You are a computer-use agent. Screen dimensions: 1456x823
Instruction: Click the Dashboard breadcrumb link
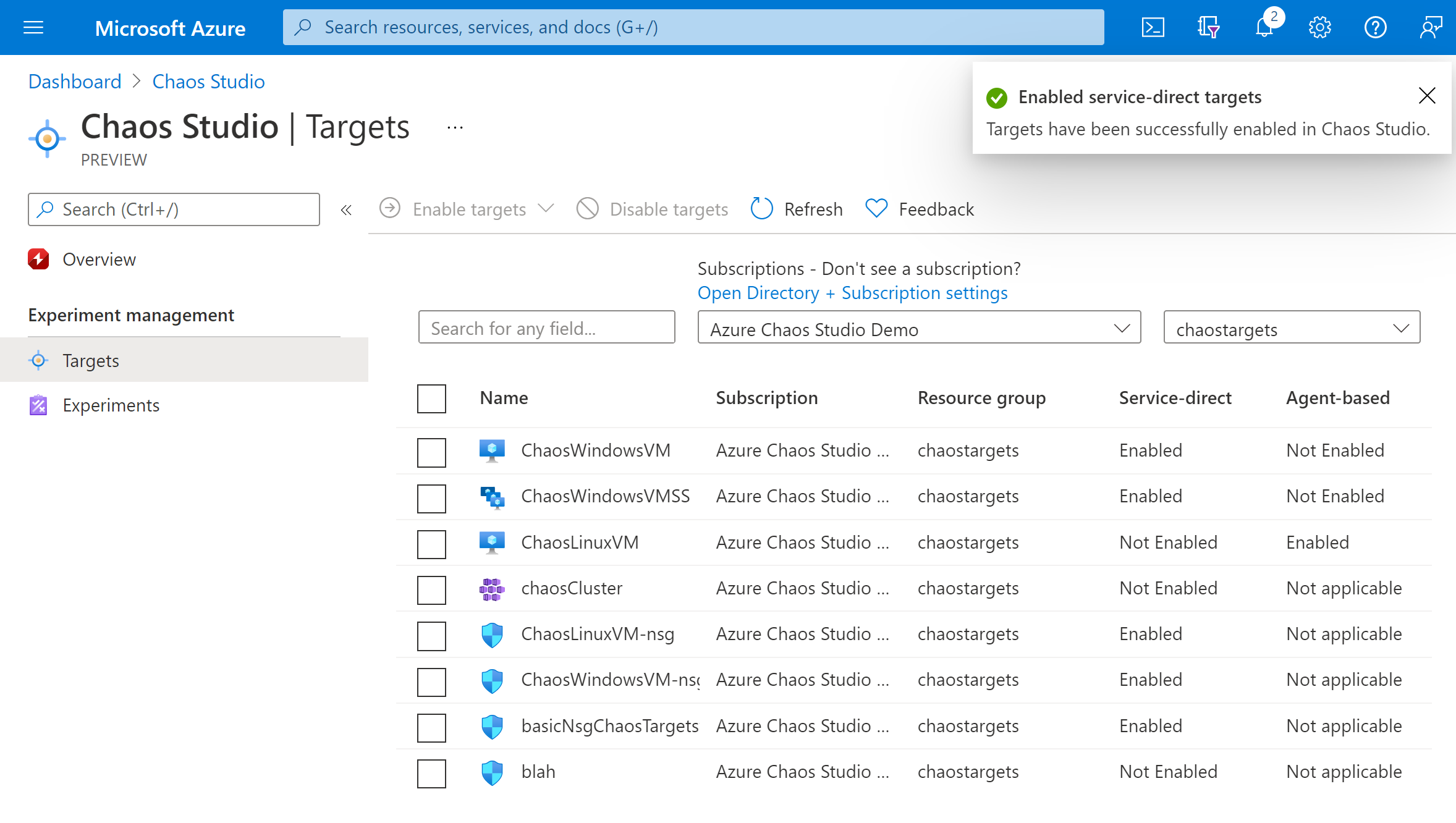pos(74,81)
